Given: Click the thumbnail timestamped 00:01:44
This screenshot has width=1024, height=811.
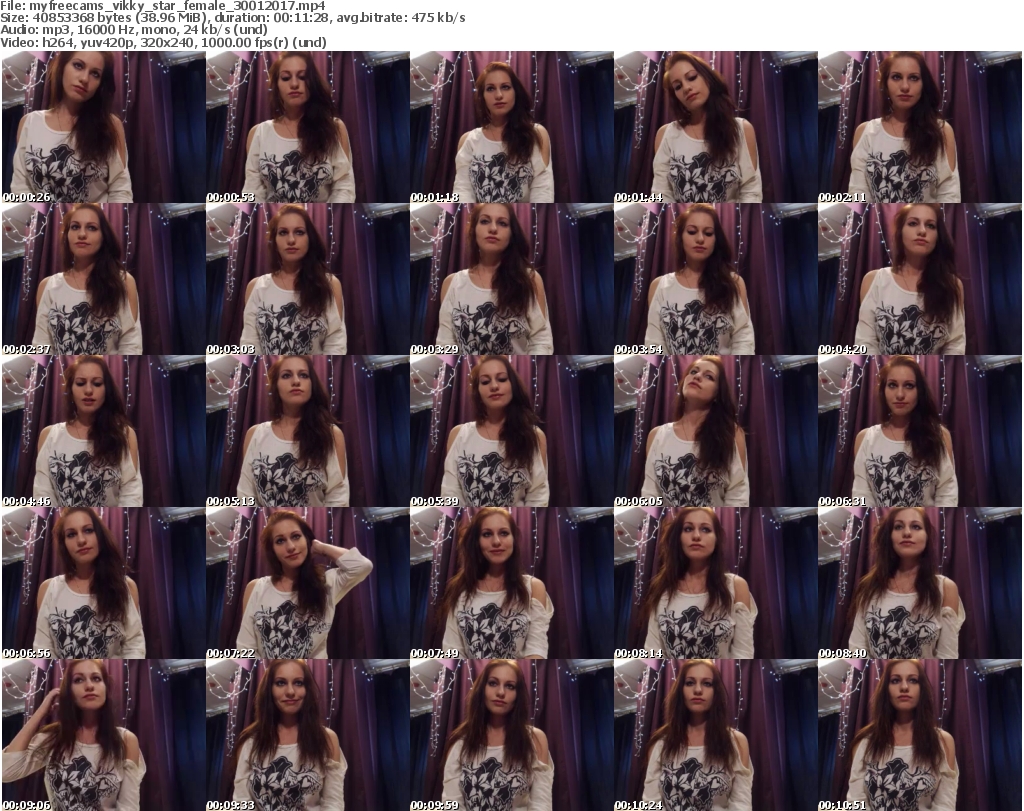Looking at the screenshot, I should click(716, 127).
